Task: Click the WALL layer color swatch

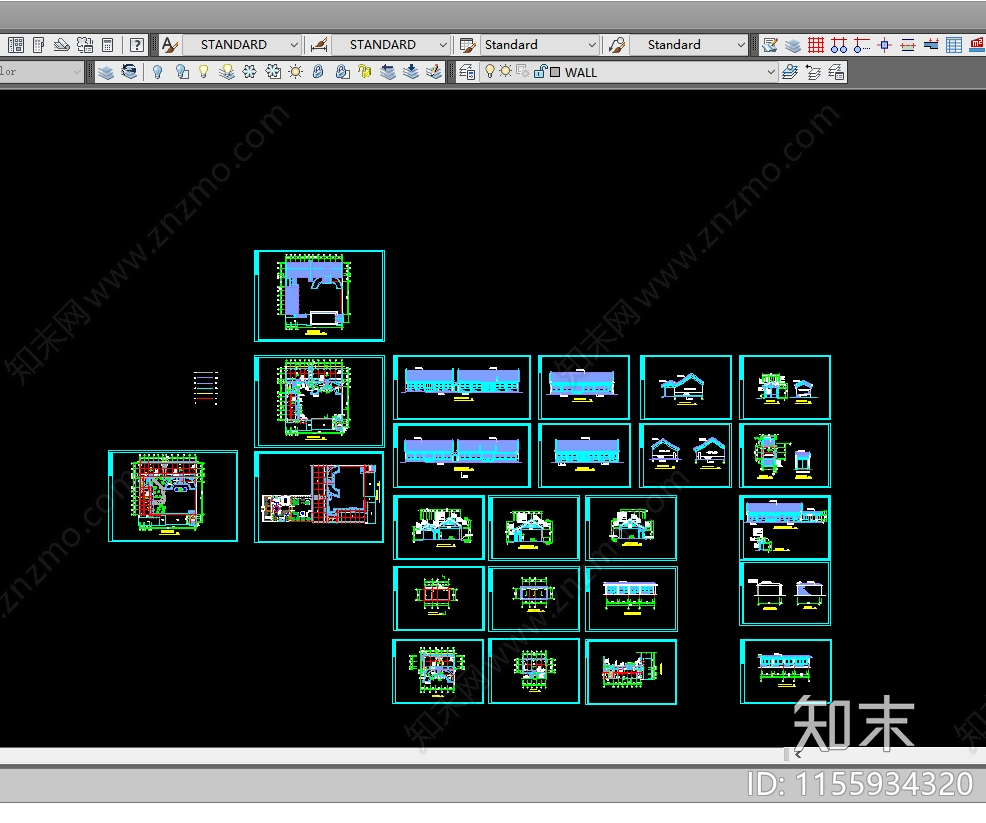Action: 555,72
